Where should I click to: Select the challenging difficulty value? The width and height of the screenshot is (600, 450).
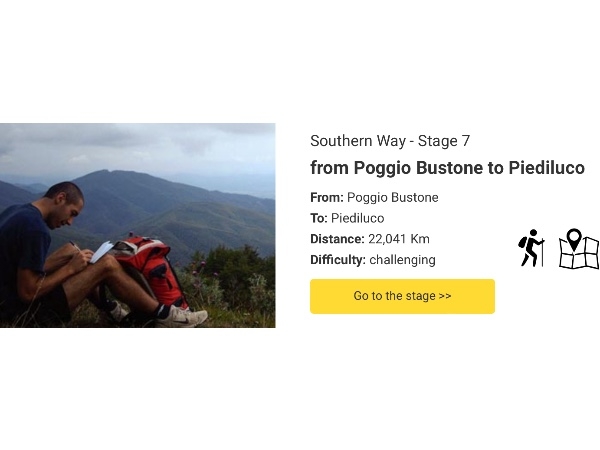coord(402,260)
